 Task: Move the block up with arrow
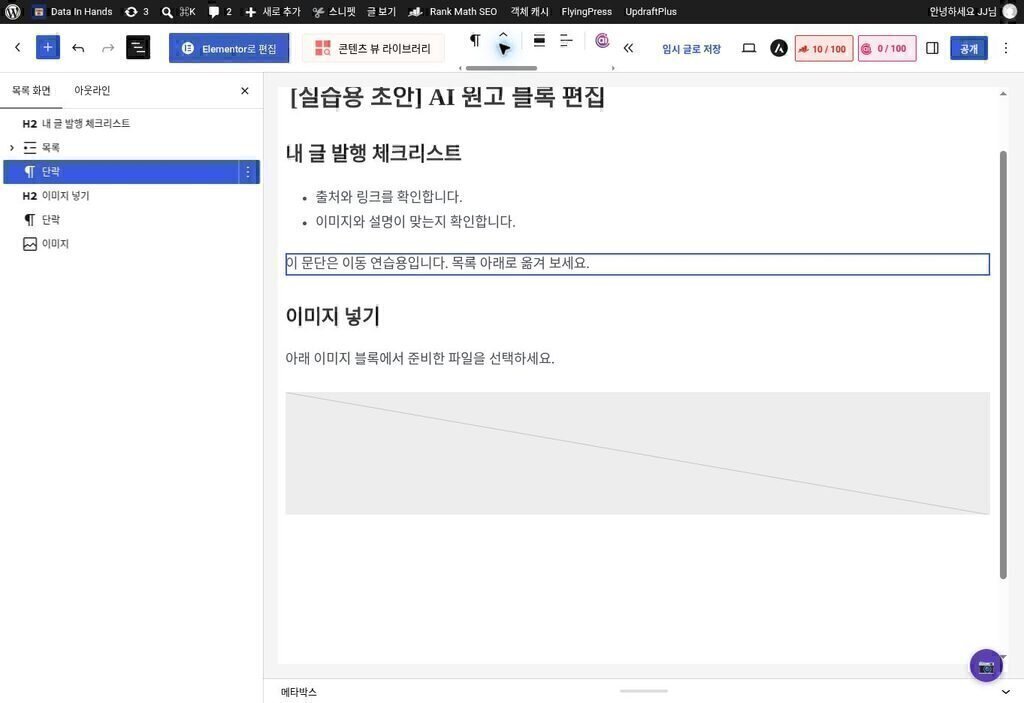coord(503,35)
